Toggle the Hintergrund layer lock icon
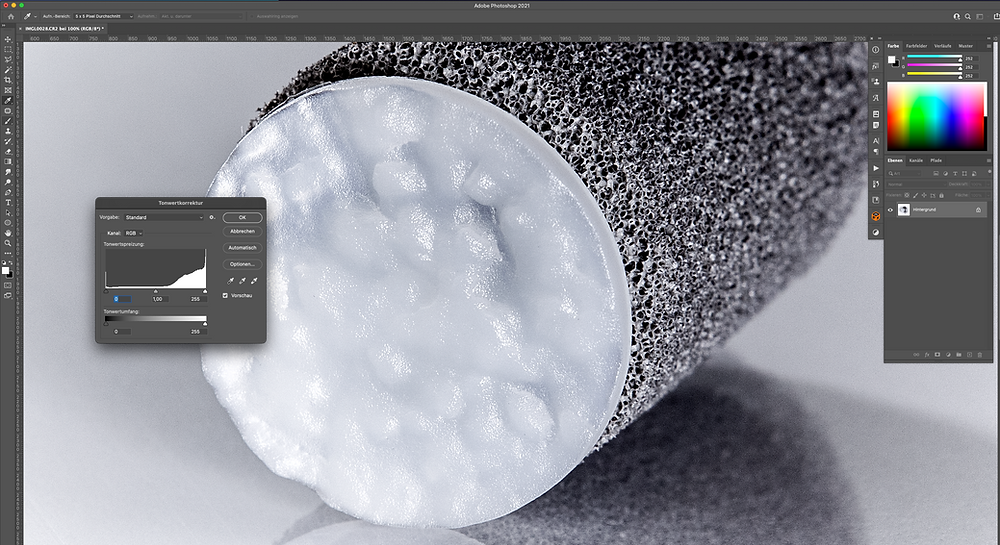Image resolution: width=1000 pixels, height=545 pixels. (x=978, y=210)
